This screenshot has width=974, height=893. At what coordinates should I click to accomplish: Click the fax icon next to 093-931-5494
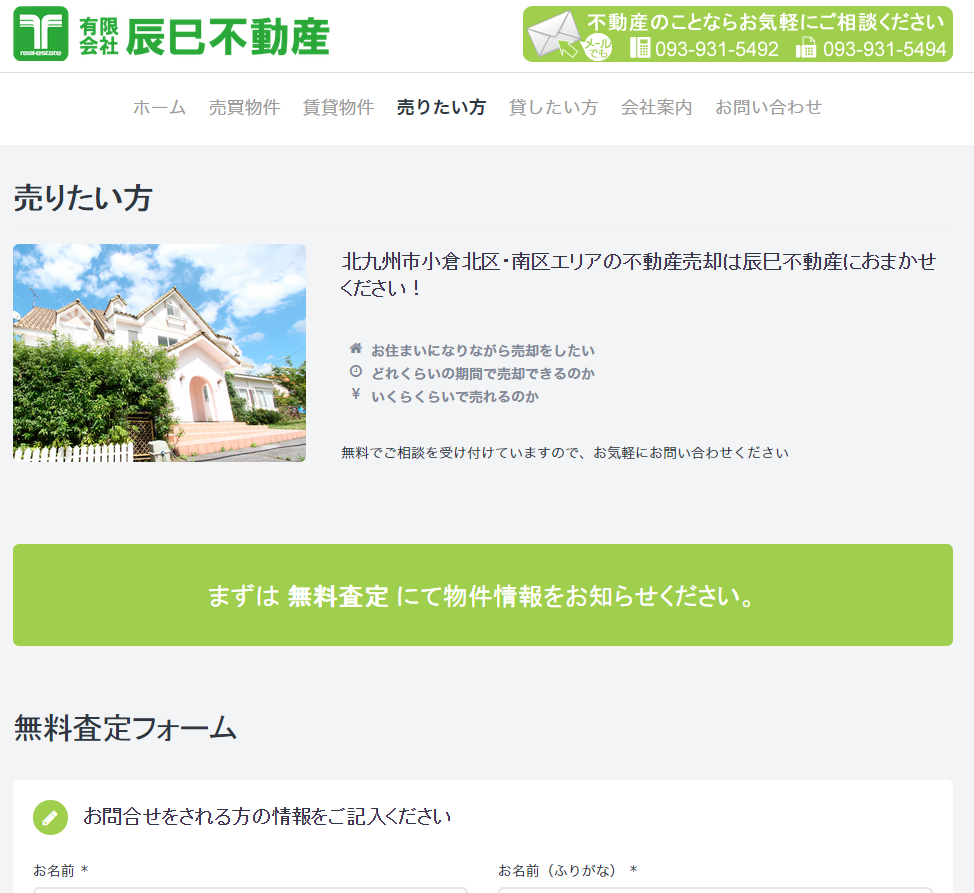pos(806,48)
